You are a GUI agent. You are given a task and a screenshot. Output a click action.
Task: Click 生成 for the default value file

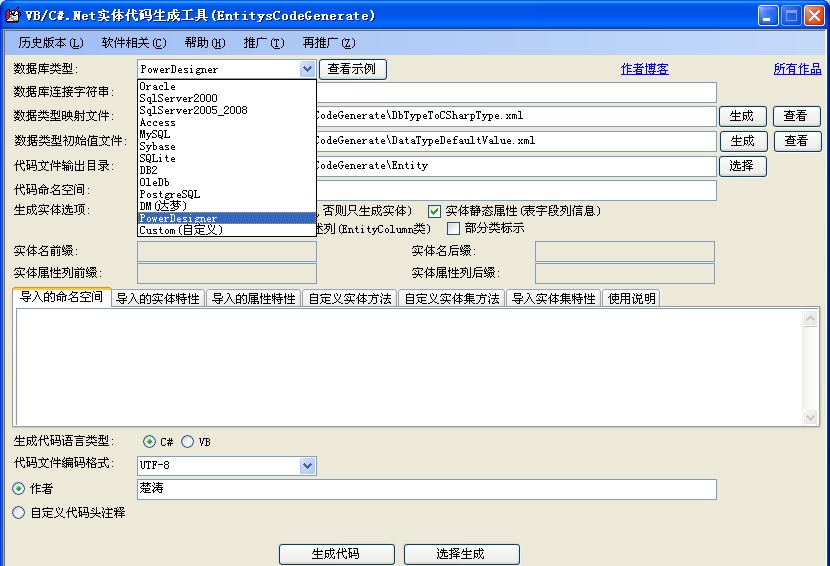click(x=743, y=141)
